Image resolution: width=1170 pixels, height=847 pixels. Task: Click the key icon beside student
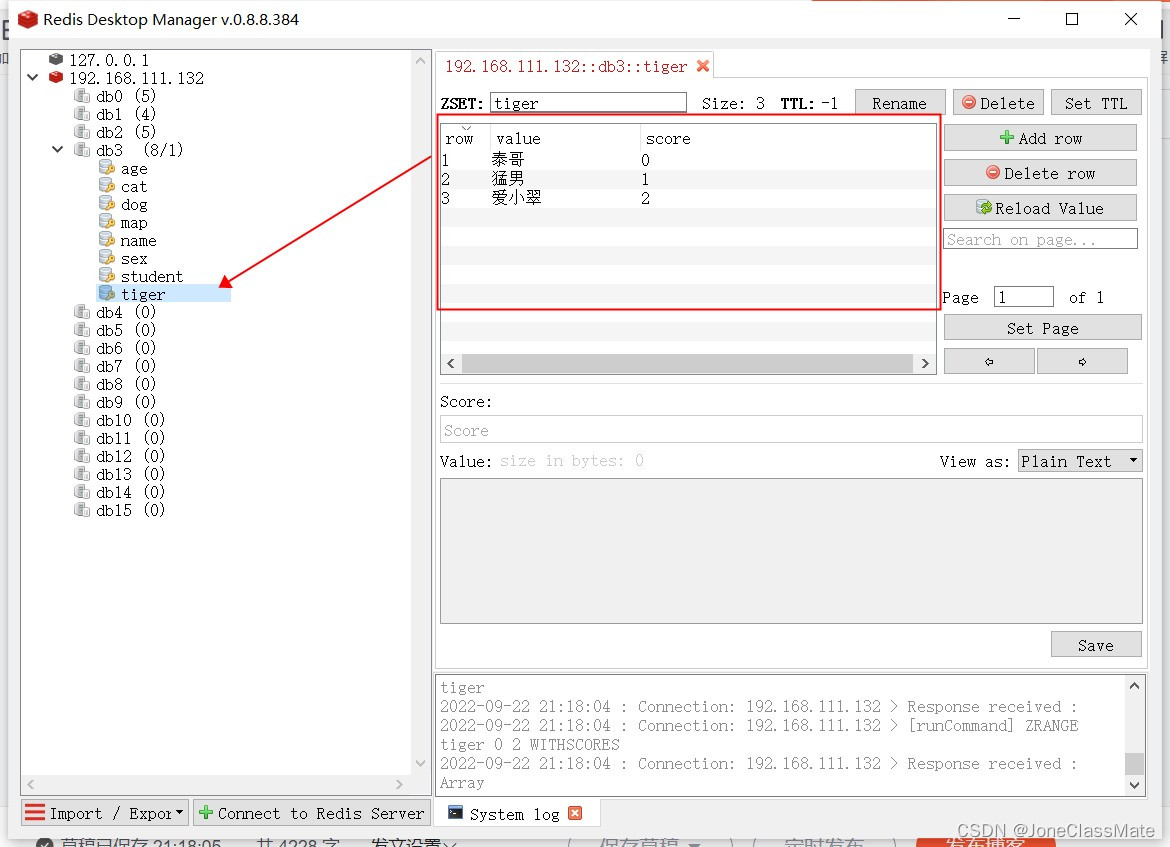point(107,275)
